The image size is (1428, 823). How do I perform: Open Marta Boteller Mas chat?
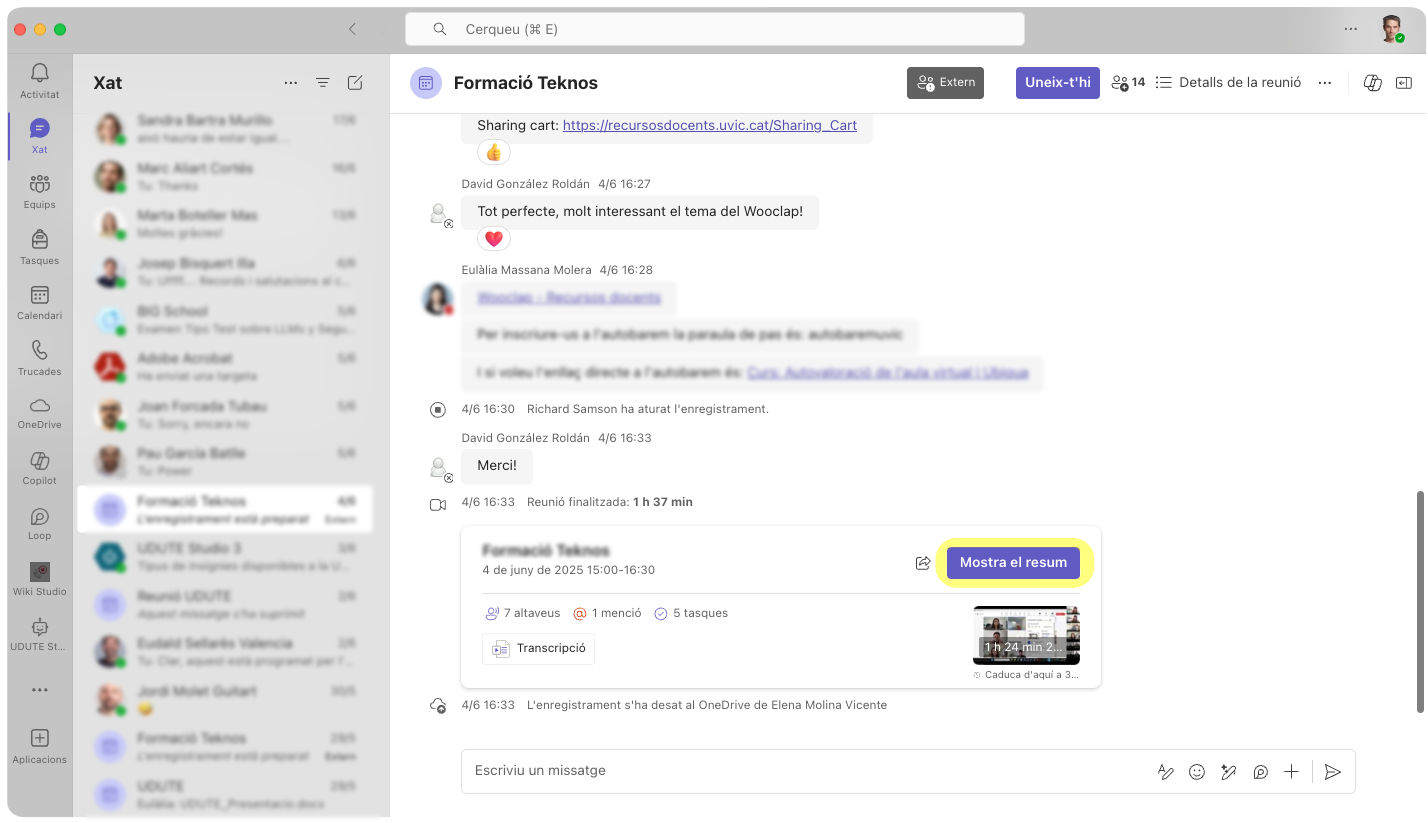tap(224, 224)
